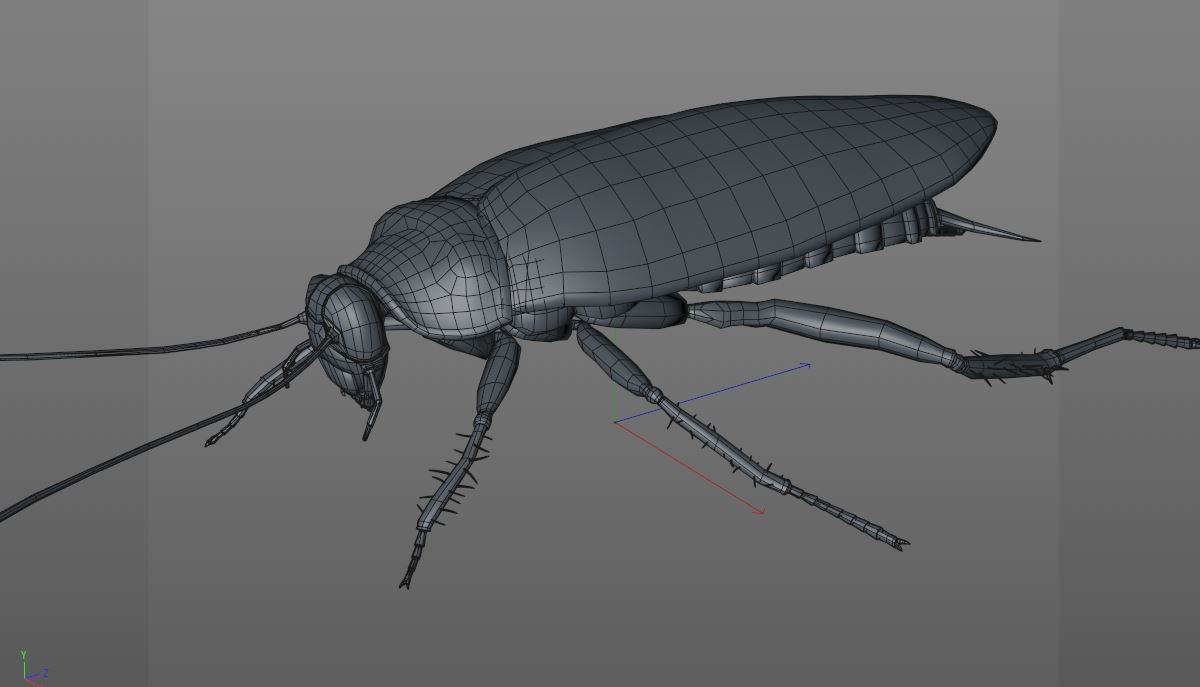
Task: Click the green Y label of the axis indicator
Action: 23,655
